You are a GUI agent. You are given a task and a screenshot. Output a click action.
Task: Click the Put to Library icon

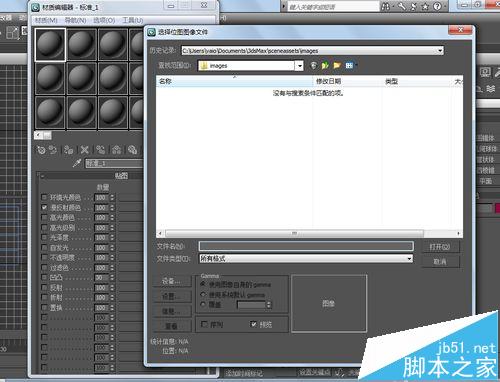132,150
